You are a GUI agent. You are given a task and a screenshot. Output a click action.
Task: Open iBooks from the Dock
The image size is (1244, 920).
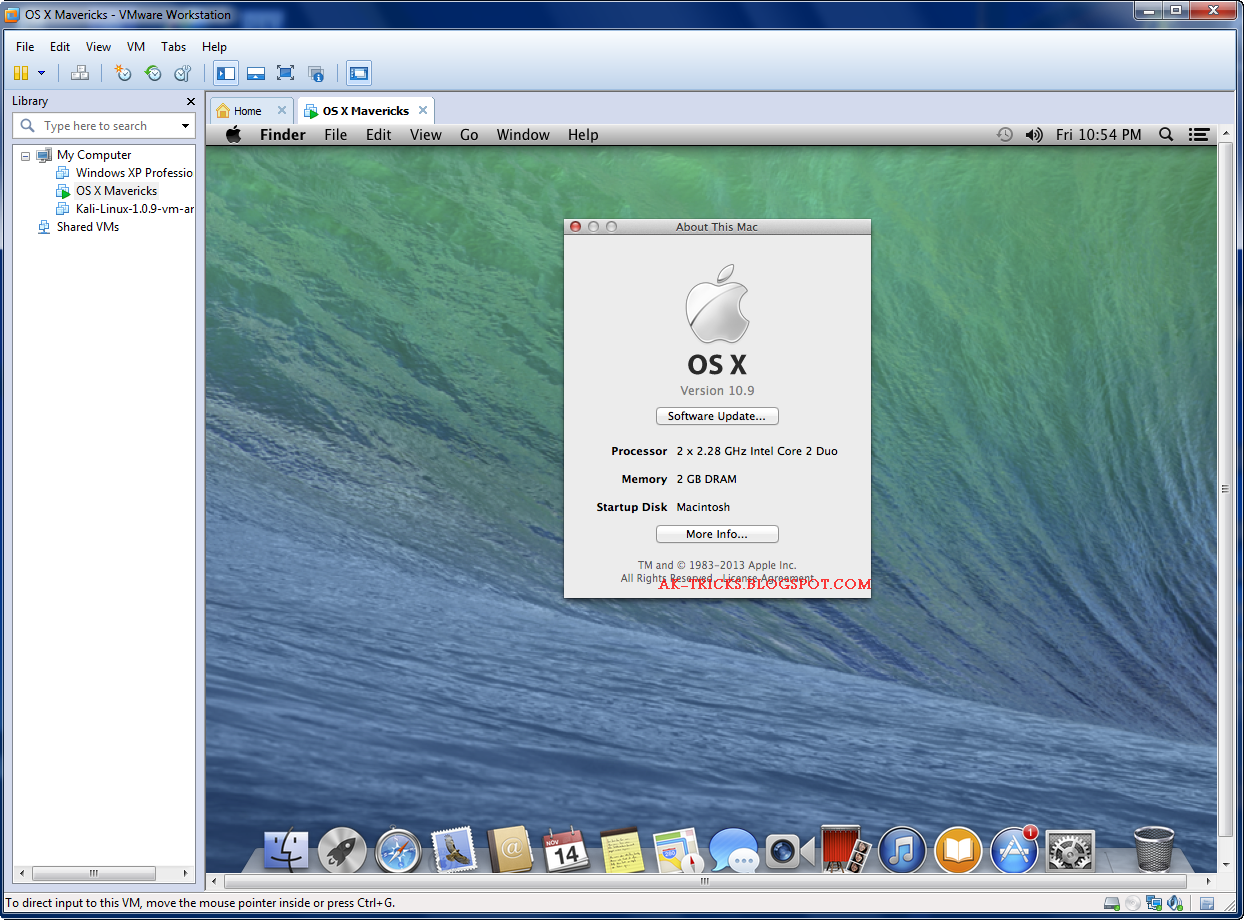(958, 850)
